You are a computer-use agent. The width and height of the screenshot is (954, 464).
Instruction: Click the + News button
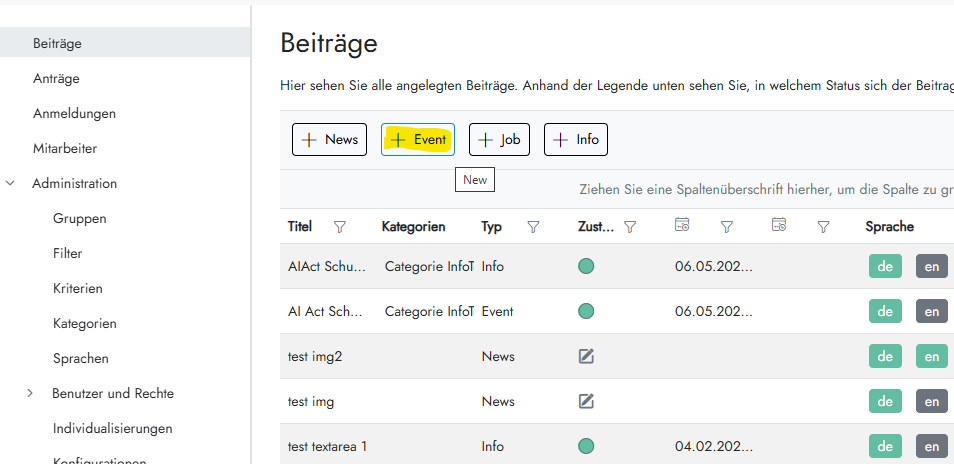330,139
